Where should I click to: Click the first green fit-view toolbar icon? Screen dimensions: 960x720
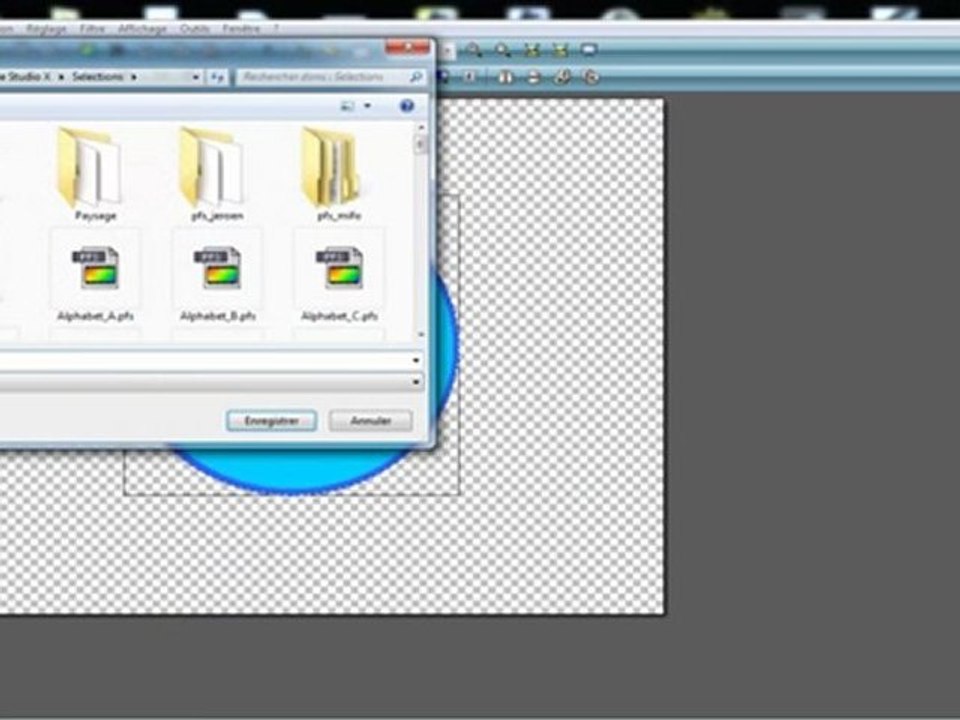tap(532, 50)
